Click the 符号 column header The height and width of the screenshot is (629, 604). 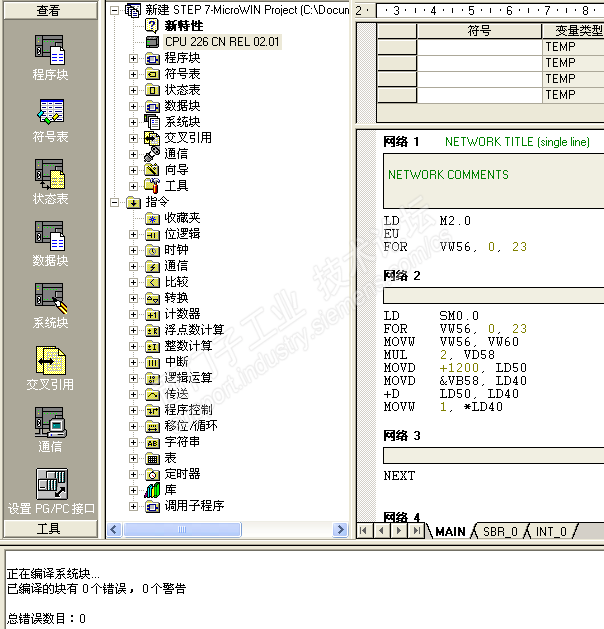479,31
